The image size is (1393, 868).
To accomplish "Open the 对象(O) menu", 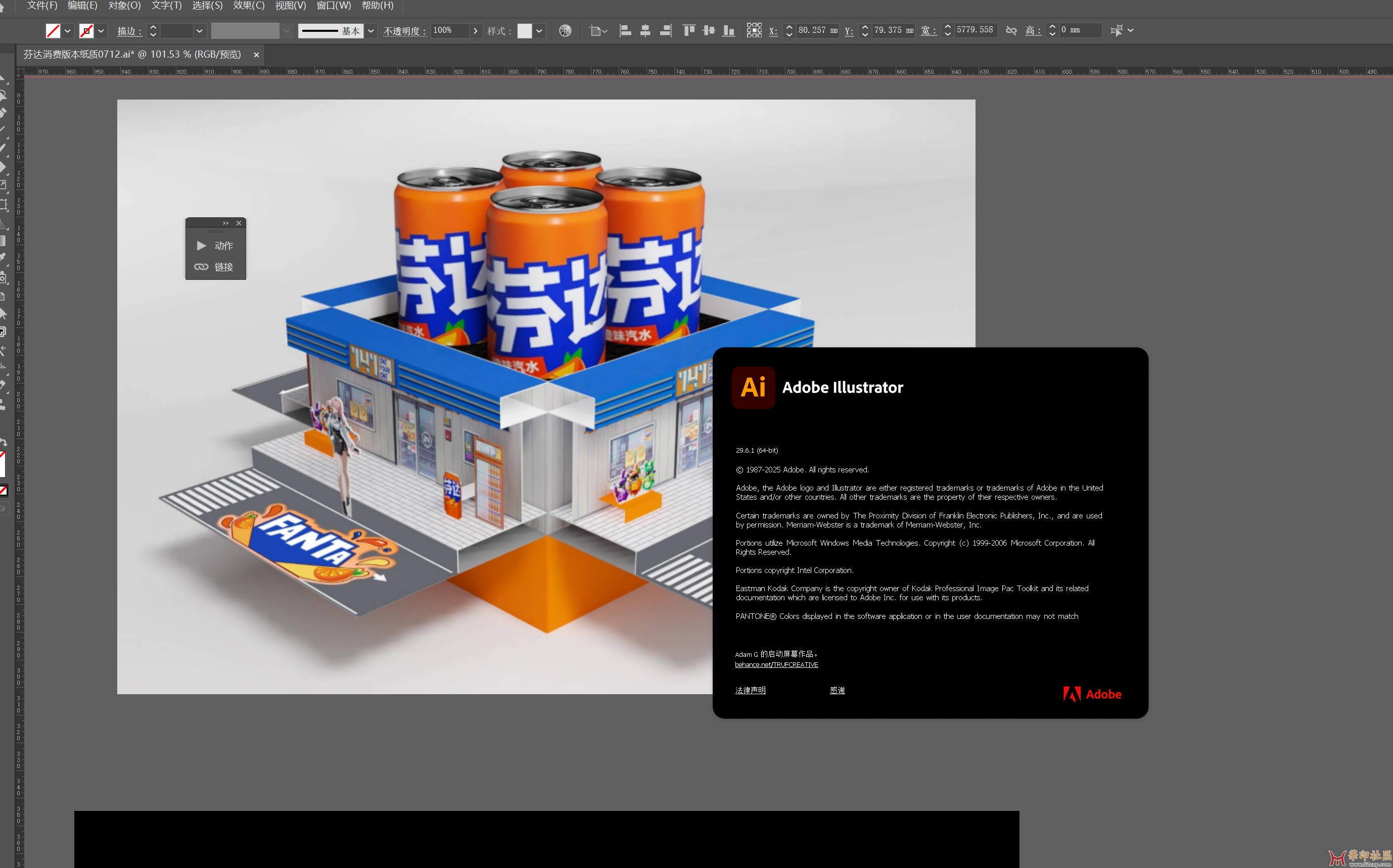I will pos(124,6).
